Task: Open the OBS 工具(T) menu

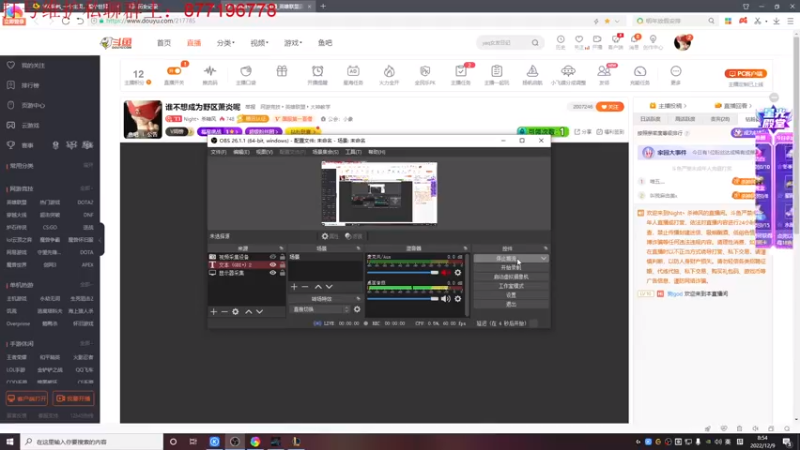Action: point(353,152)
